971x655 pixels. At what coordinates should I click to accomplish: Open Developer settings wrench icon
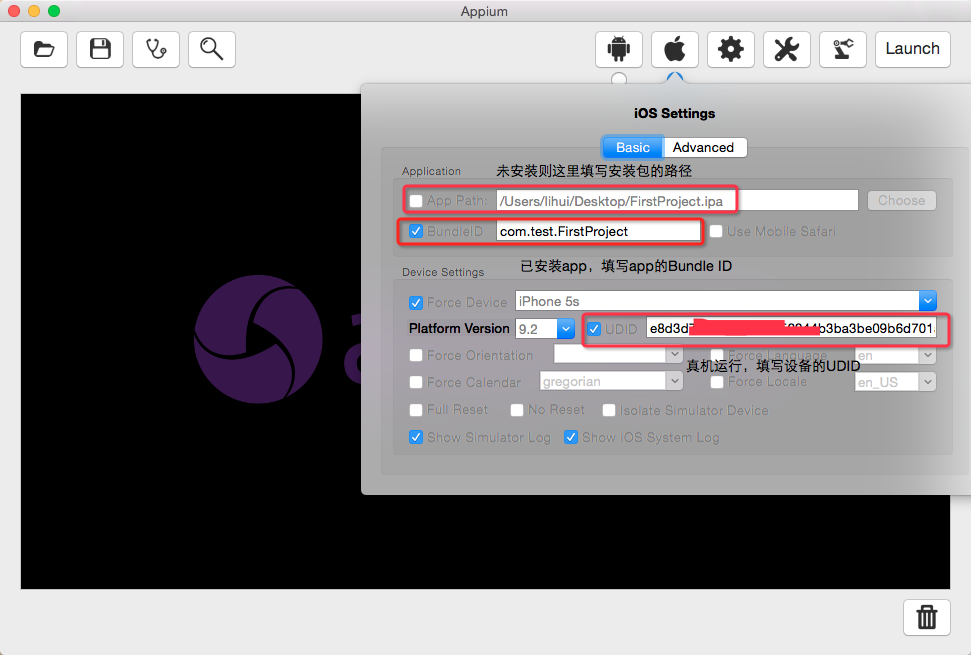(x=786, y=49)
